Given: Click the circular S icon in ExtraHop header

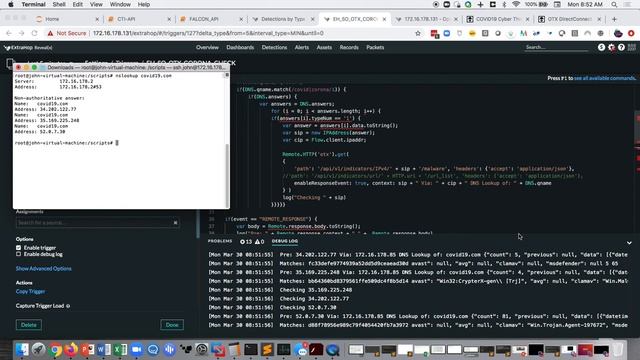Looking at the screenshot, I should click(x=601, y=47).
